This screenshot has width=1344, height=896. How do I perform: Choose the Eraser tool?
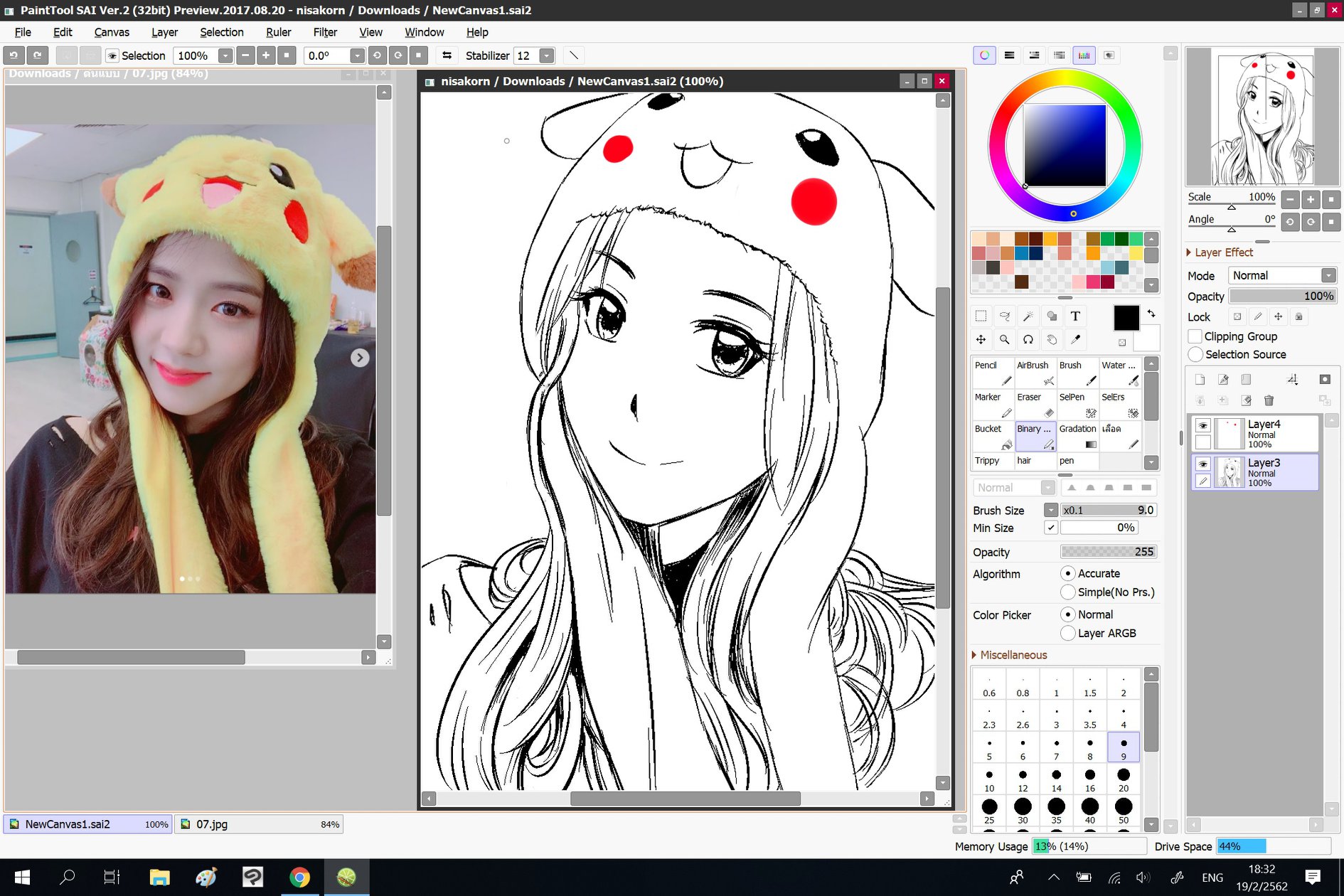[1035, 405]
